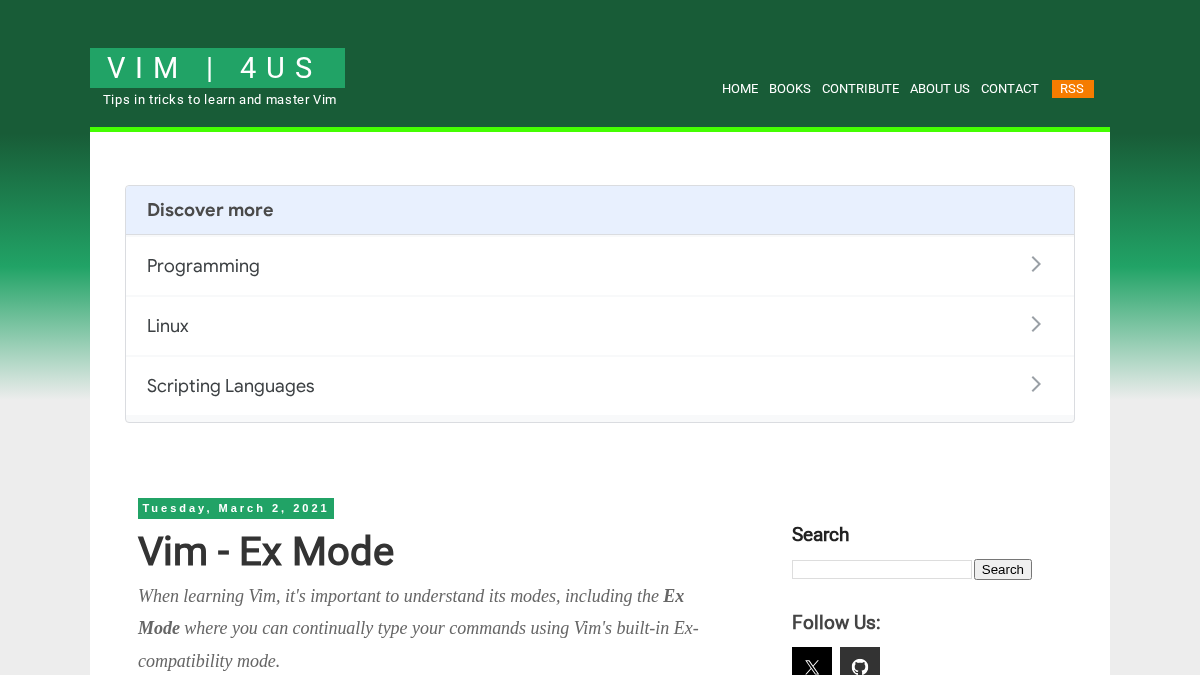
Task: Focus the sidebar search input field
Action: (x=882, y=569)
